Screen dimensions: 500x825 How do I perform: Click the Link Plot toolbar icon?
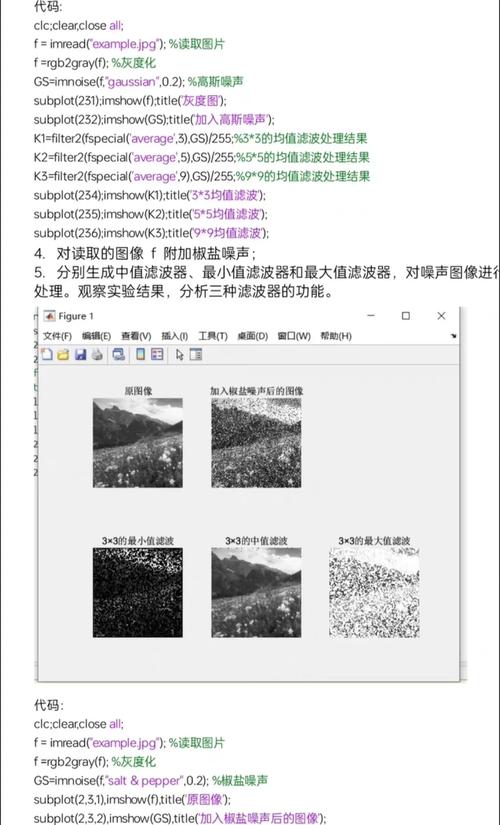pos(119,355)
